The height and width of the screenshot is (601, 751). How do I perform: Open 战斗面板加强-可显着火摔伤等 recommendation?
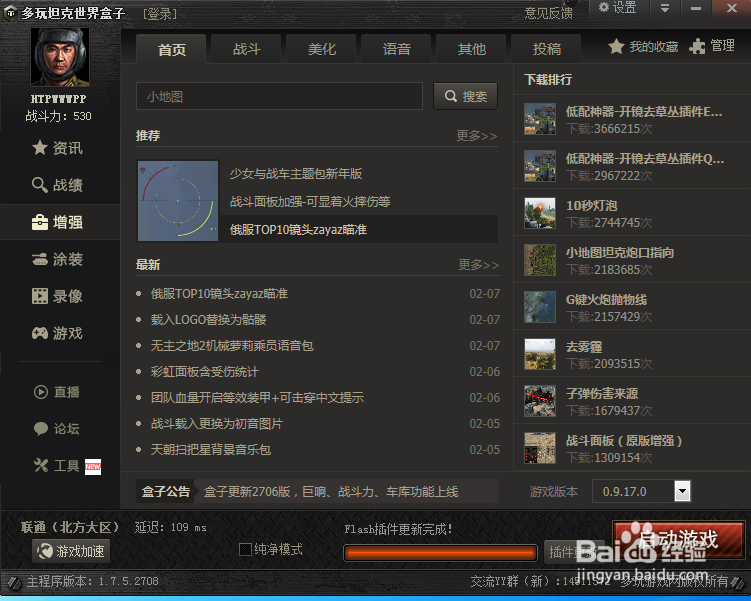pyautogui.click(x=310, y=202)
